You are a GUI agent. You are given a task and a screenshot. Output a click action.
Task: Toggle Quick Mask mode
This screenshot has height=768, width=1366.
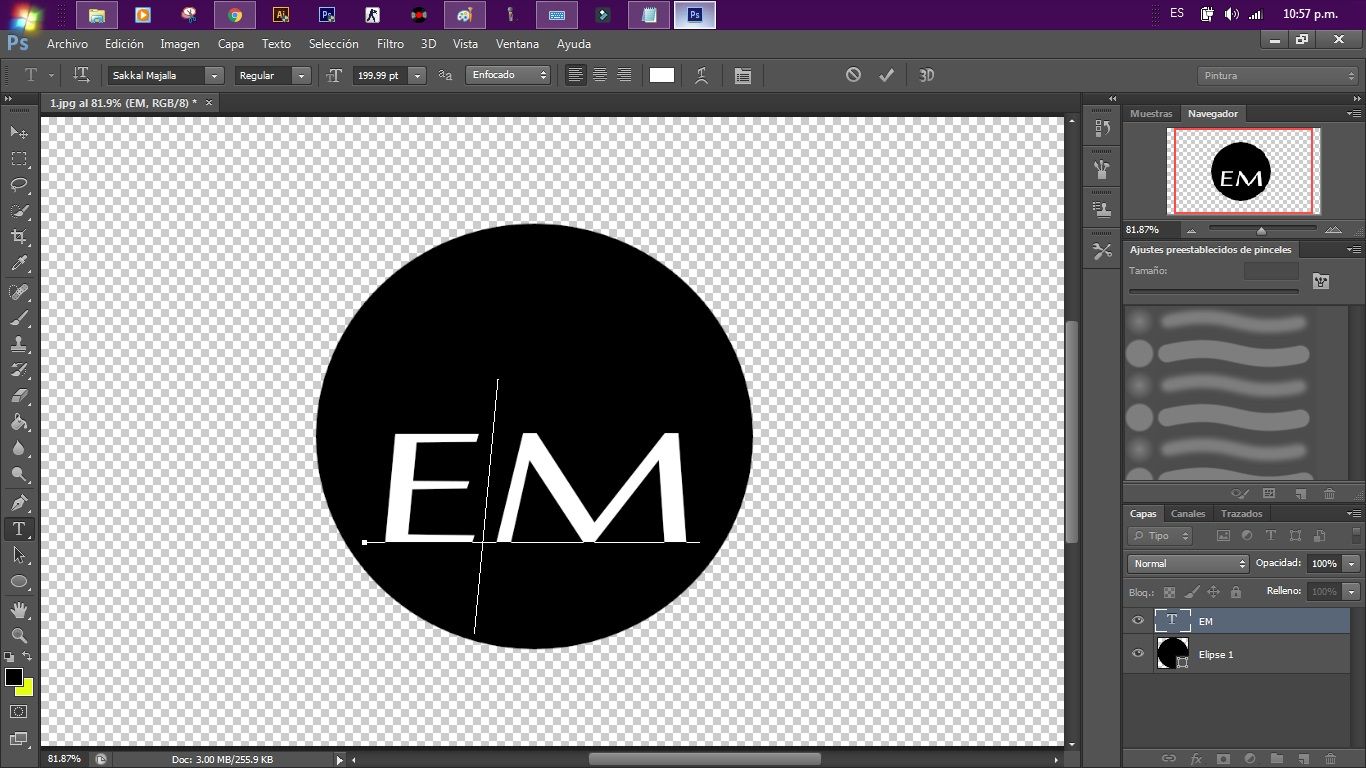click(19, 711)
